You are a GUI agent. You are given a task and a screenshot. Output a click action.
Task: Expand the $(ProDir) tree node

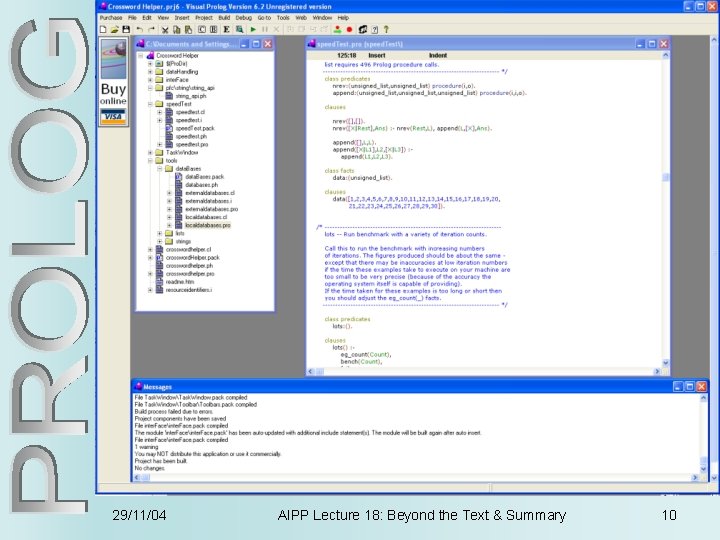(x=150, y=64)
